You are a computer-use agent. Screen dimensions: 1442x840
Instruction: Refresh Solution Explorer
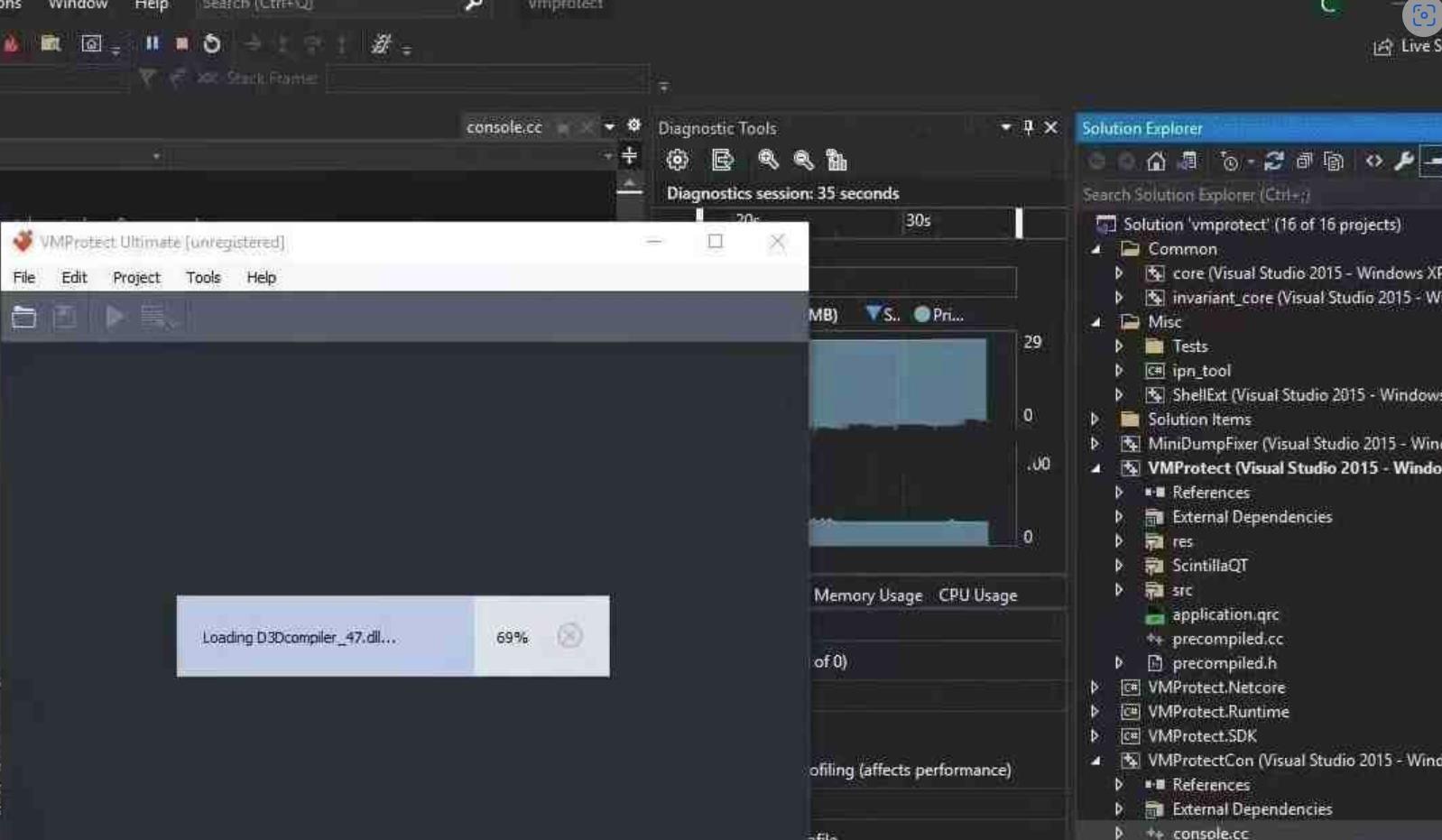(x=1273, y=162)
